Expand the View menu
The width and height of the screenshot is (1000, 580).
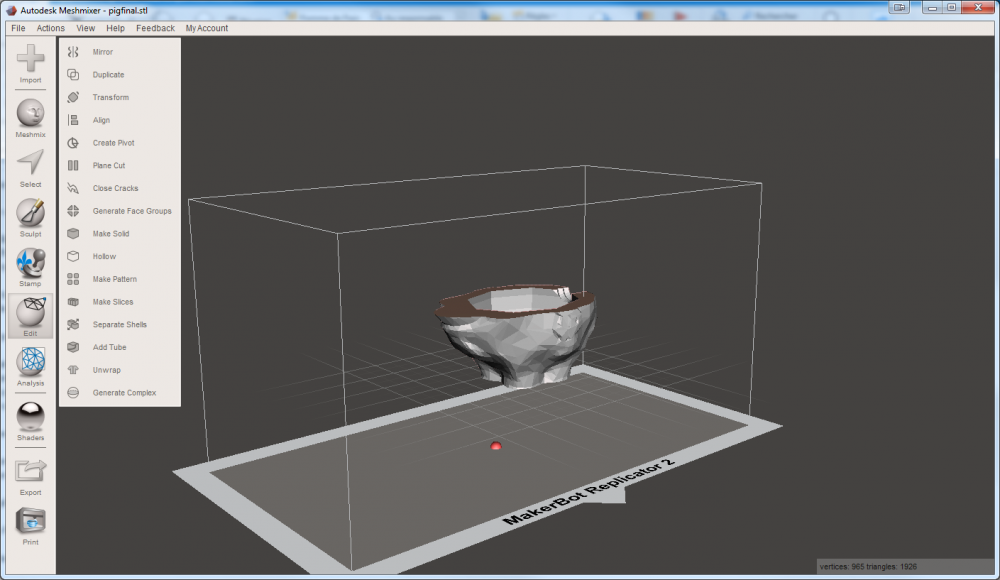click(85, 28)
